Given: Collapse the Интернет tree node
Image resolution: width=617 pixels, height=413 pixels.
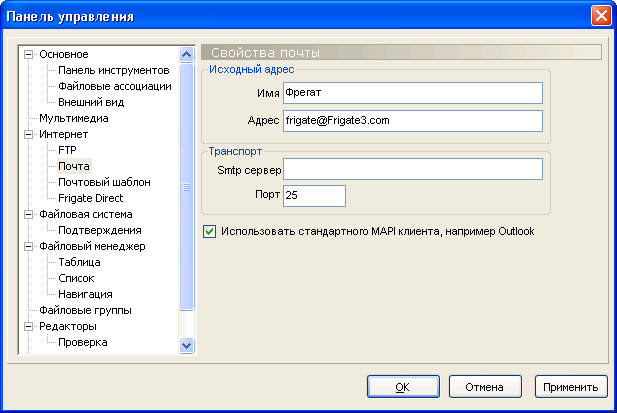Looking at the screenshot, I should click(28, 134).
